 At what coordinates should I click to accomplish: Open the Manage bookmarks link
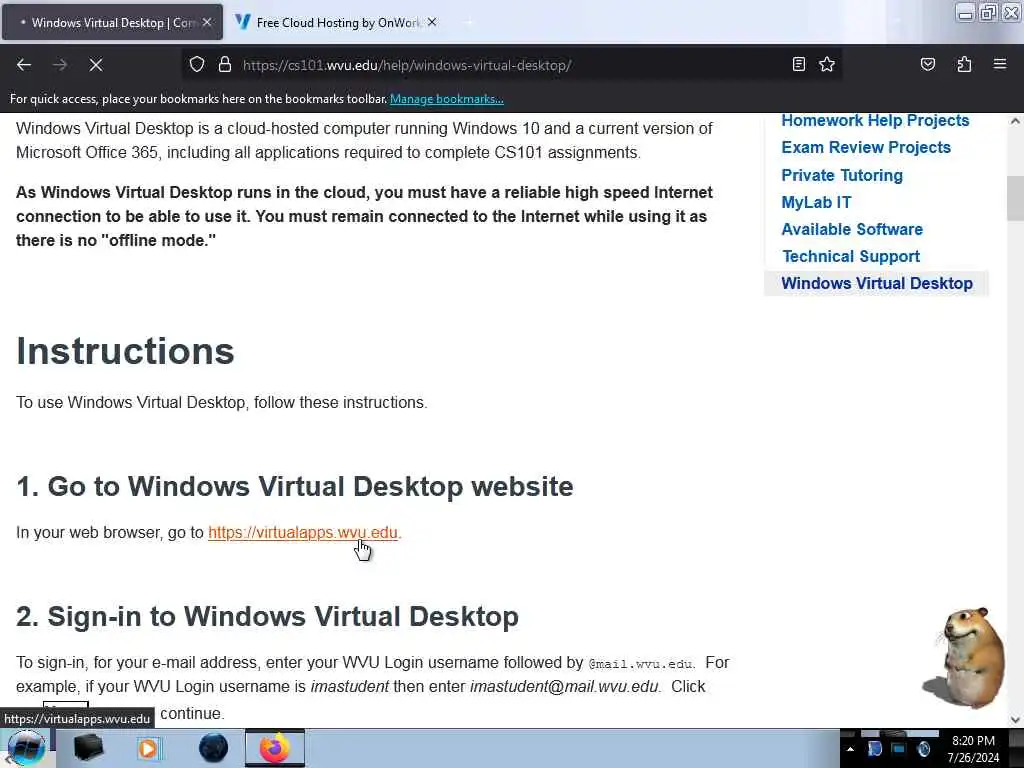click(x=447, y=99)
